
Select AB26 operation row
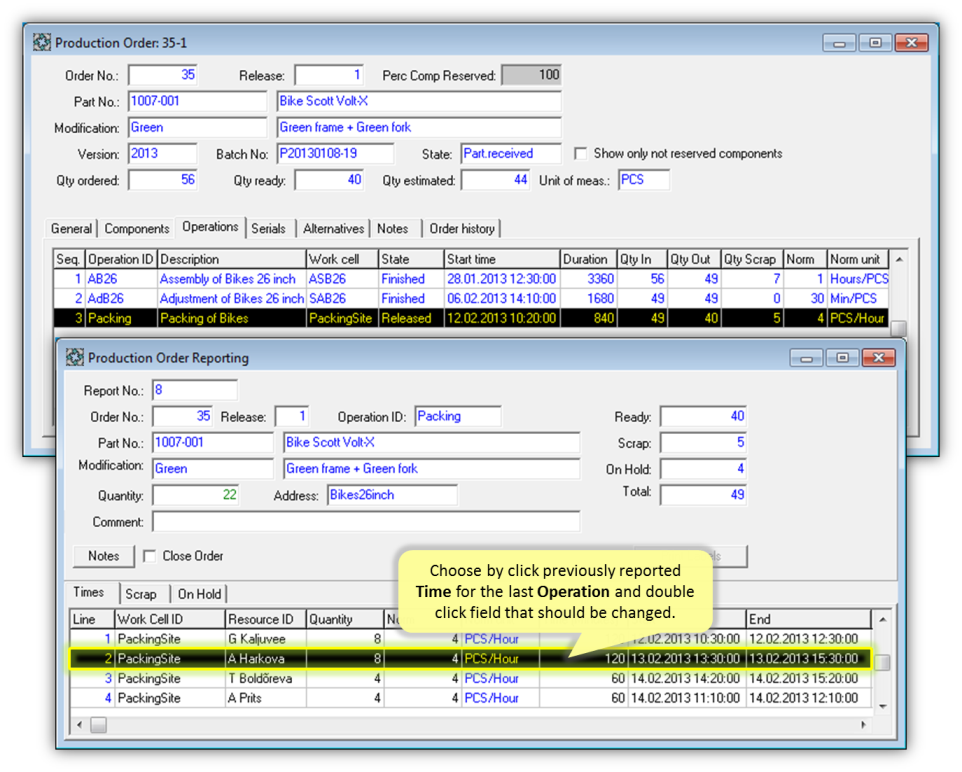tap(471, 279)
